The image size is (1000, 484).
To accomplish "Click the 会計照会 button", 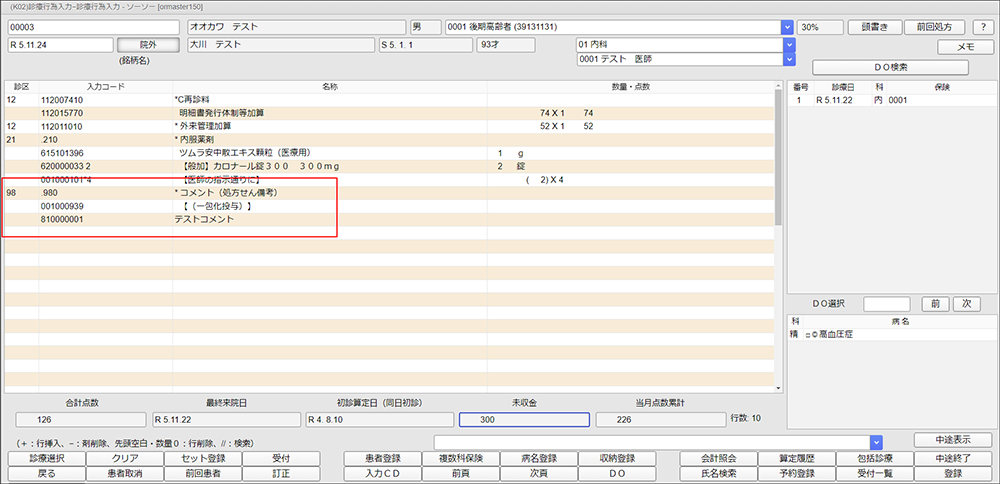I will click(716, 458).
